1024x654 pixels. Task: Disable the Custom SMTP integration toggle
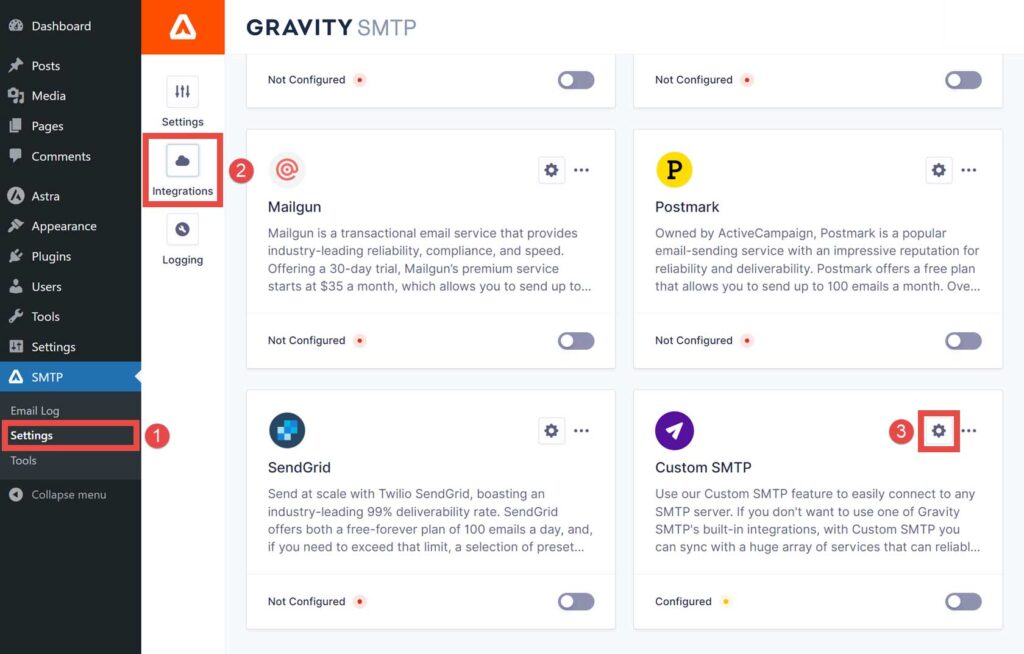[x=962, y=601]
